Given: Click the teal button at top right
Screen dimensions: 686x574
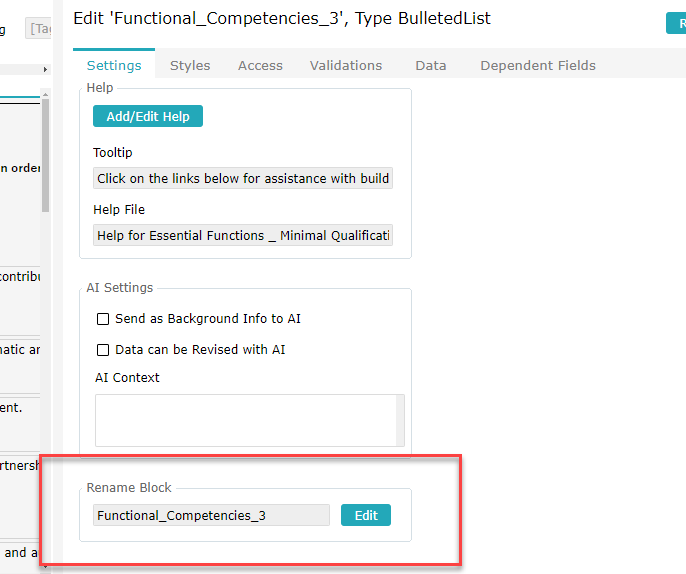Looking at the screenshot, I should 676,23.
